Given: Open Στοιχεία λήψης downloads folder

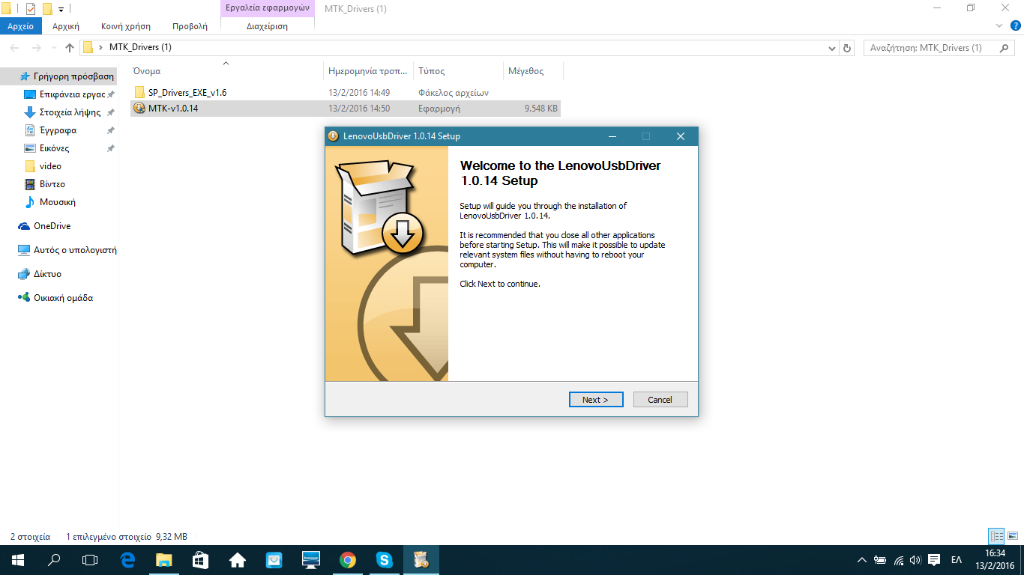Looking at the screenshot, I should [x=69, y=112].
